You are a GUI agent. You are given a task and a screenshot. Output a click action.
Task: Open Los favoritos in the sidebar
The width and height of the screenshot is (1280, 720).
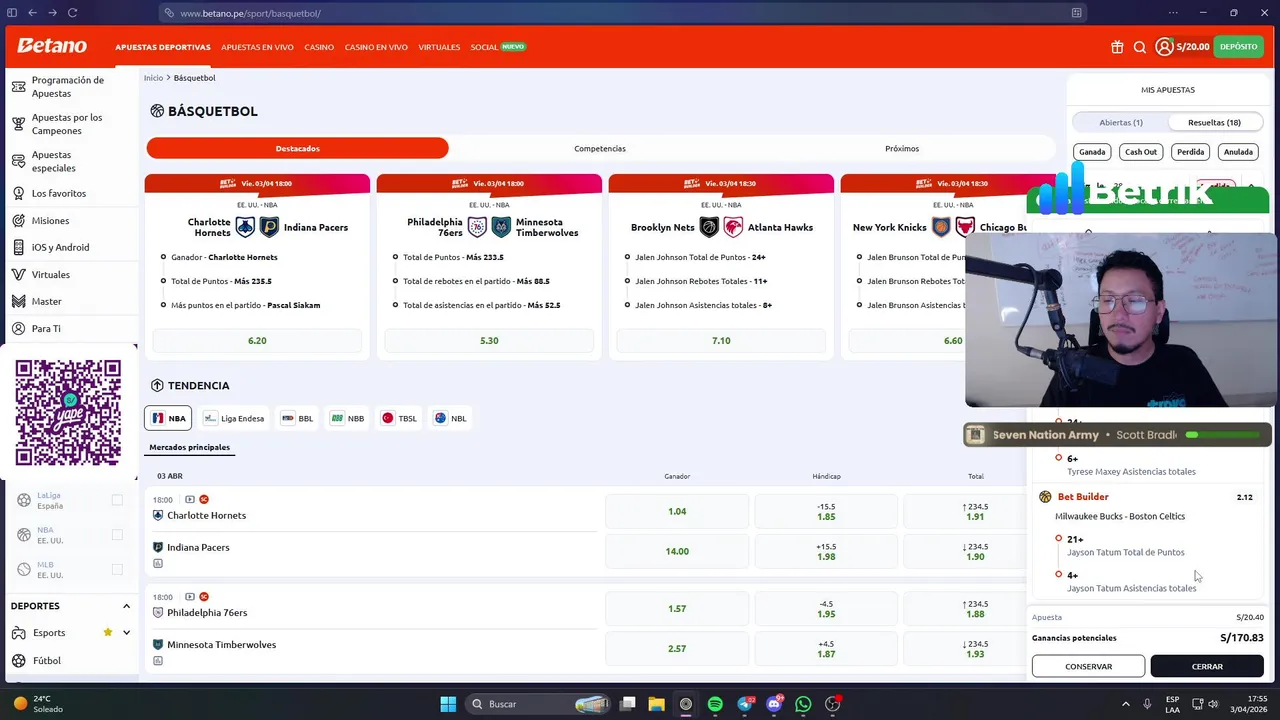(58, 193)
